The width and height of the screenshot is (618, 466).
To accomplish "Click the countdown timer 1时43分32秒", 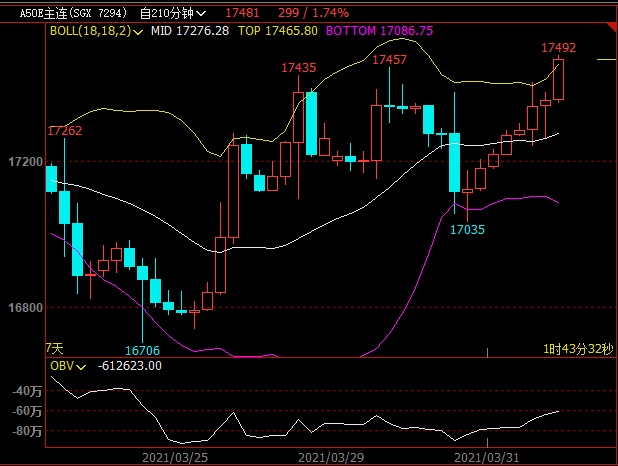I will coord(579,349).
